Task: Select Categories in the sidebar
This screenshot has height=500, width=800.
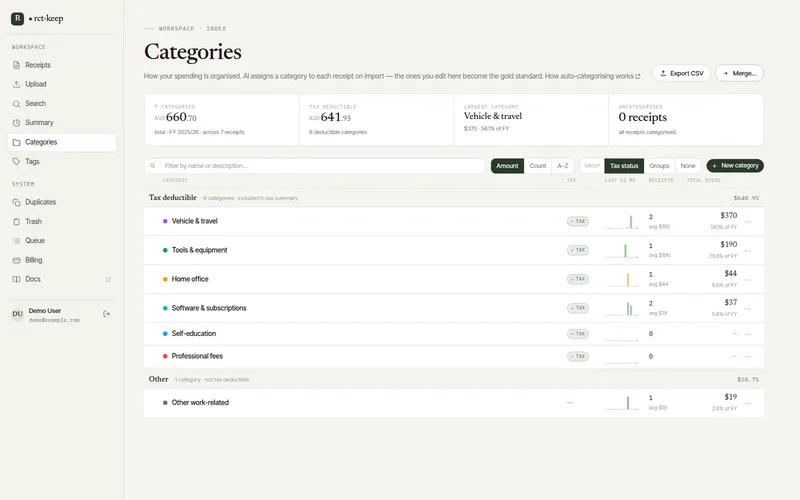Action: [62, 142]
